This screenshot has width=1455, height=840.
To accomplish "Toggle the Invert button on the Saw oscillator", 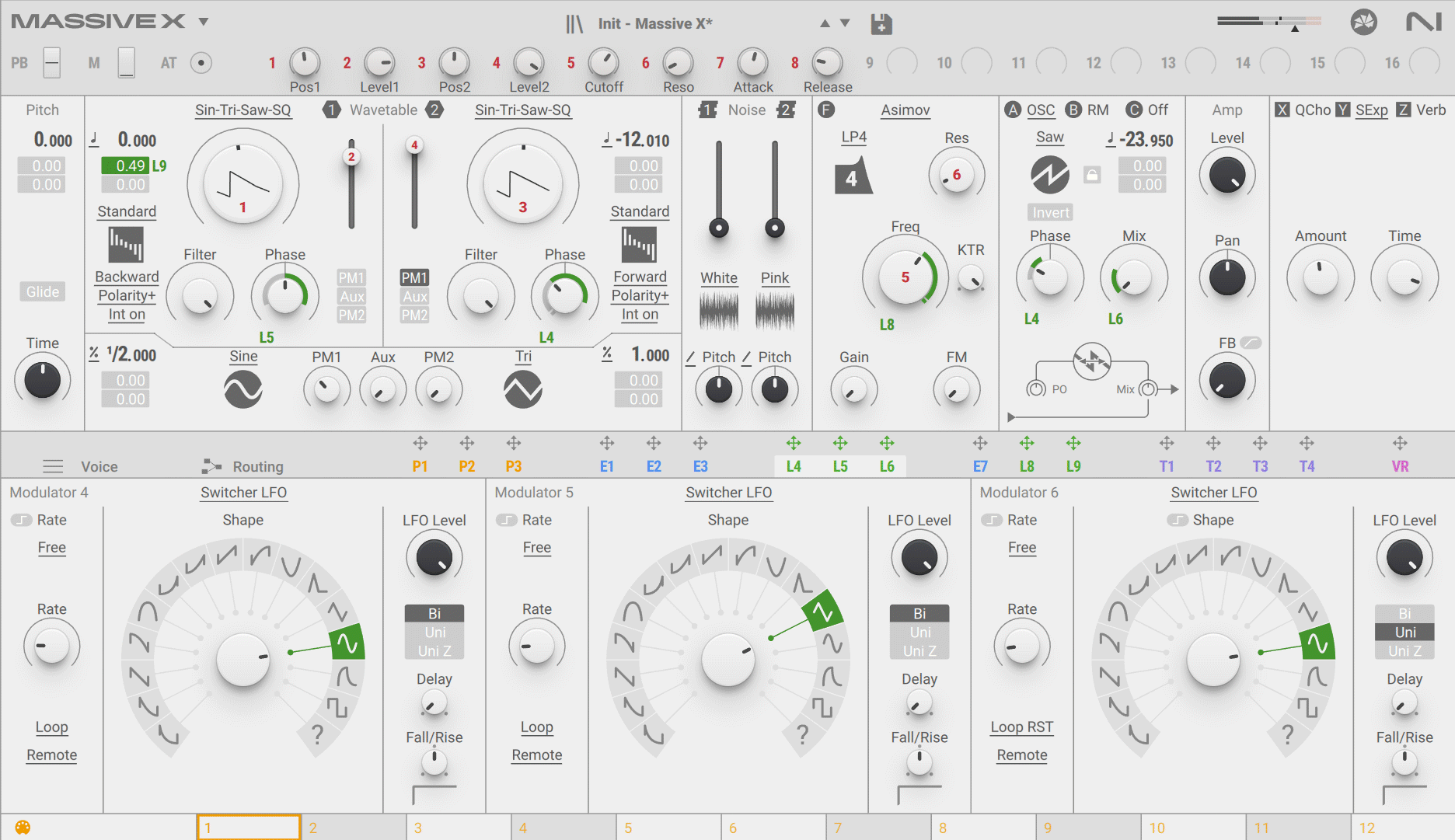I will 1051,212.
